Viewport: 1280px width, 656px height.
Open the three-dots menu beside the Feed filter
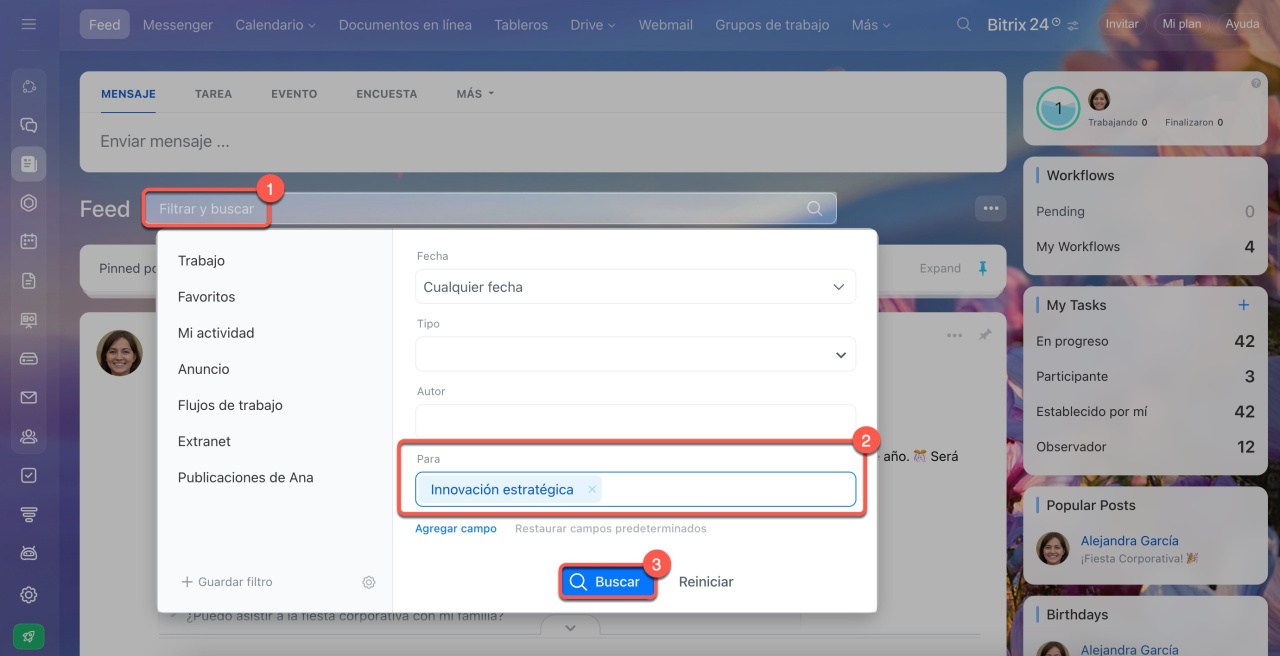click(991, 208)
